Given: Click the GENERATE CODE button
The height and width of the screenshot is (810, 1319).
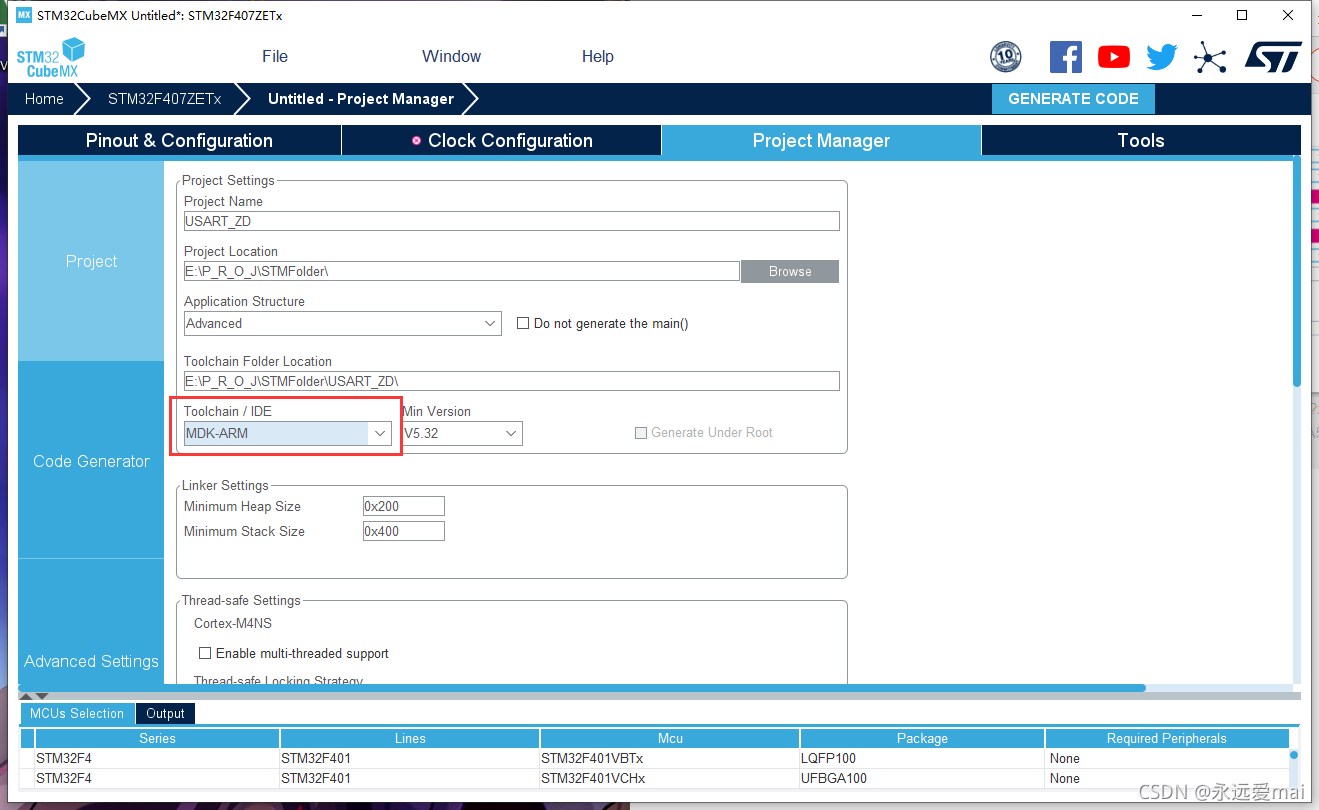Looking at the screenshot, I should click(x=1073, y=99).
